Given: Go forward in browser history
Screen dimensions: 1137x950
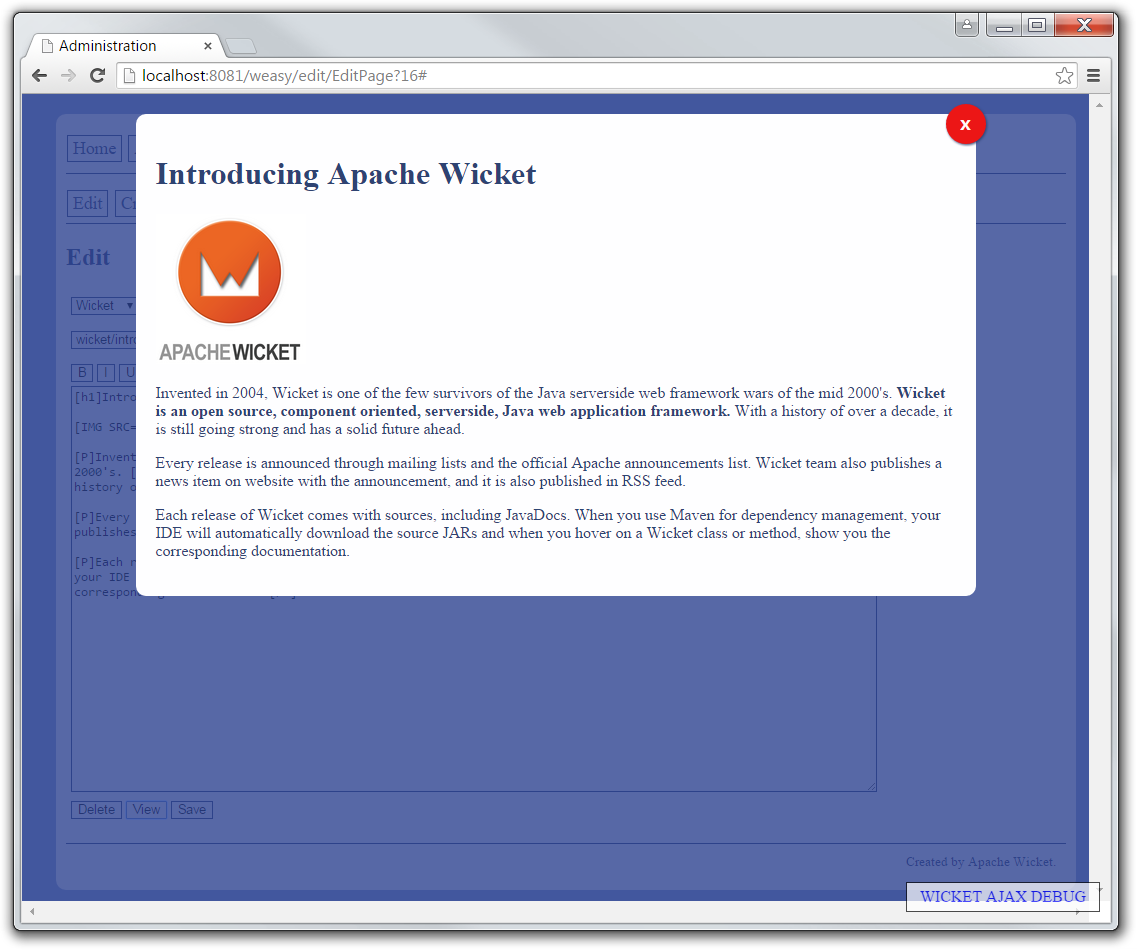Looking at the screenshot, I should 68,75.
